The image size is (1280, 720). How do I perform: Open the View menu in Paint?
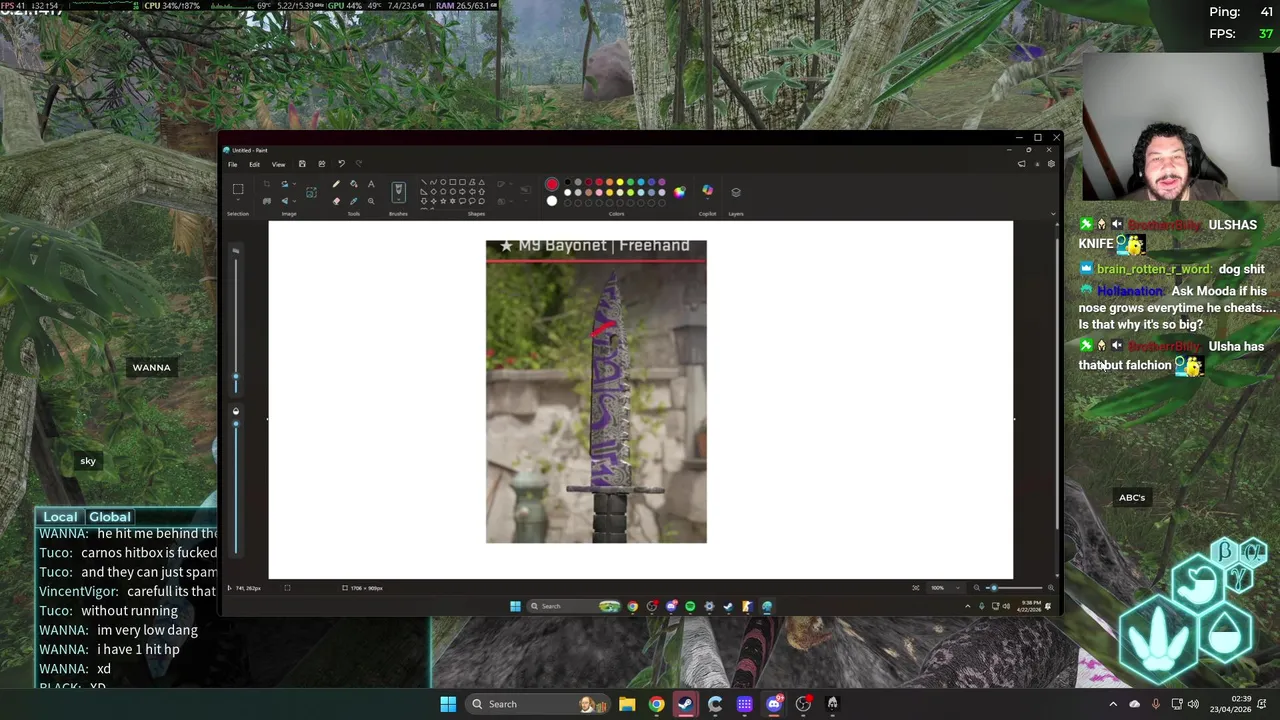coord(279,164)
